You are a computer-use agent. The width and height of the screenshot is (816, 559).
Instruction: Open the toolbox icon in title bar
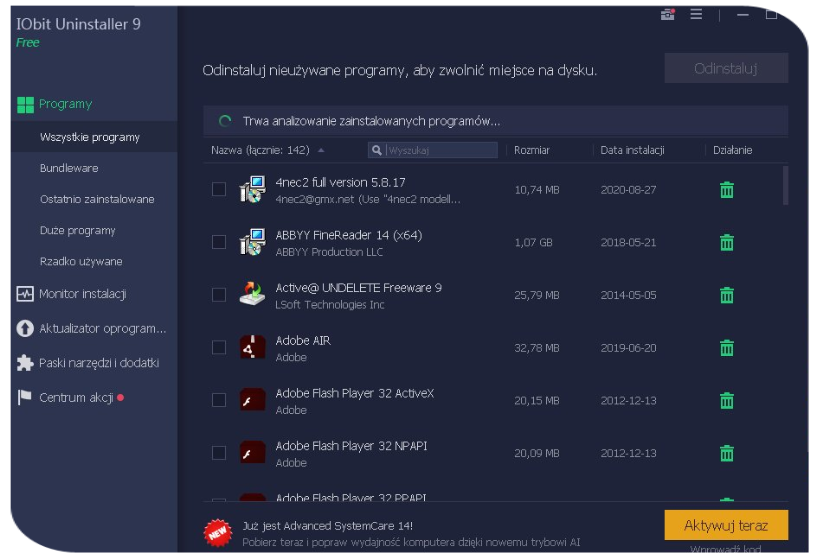pyautogui.click(x=668, y=14)
